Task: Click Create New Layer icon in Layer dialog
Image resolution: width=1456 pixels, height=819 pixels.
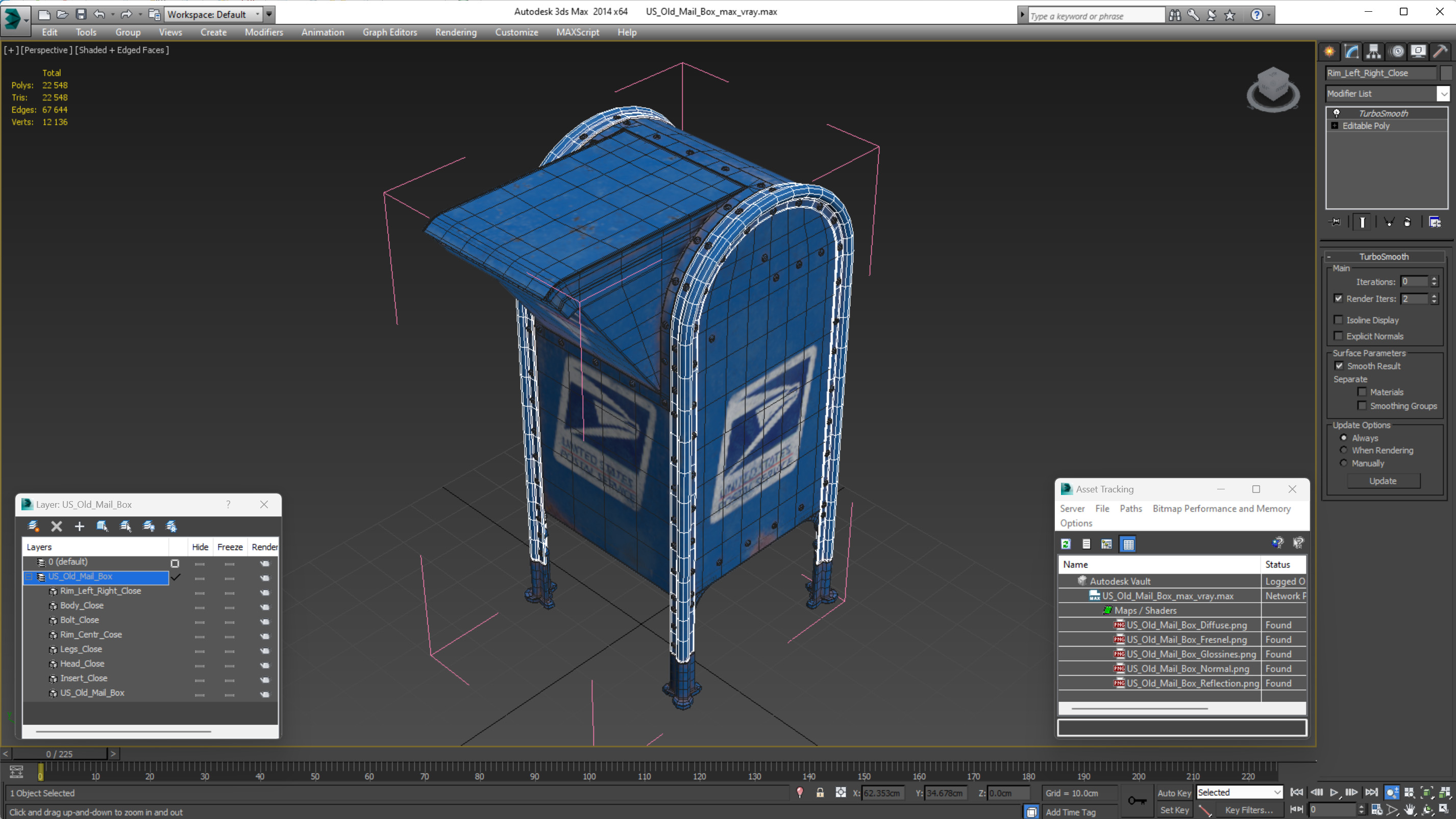Action: pos(34,526)
